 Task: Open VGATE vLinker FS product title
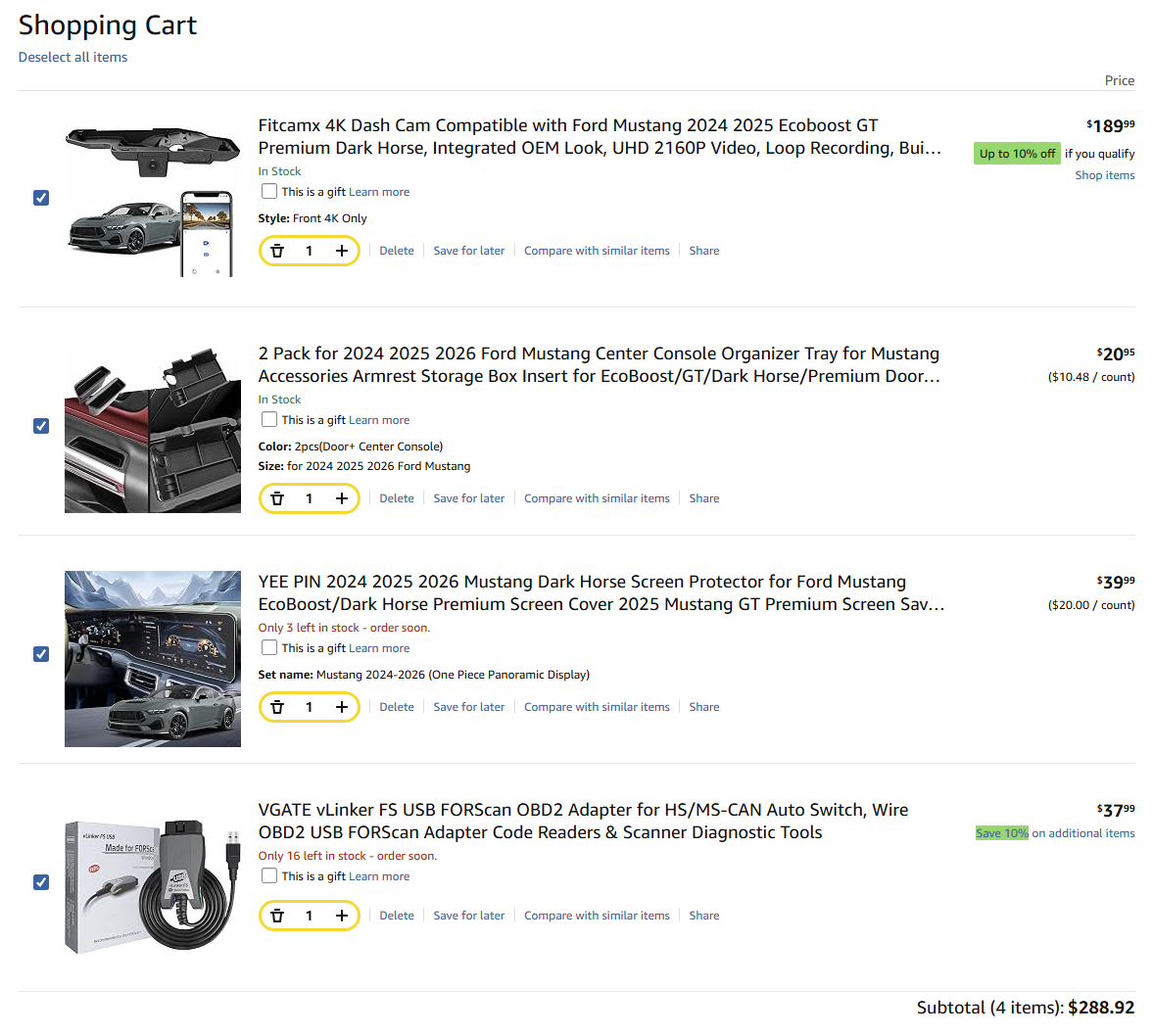583,822
